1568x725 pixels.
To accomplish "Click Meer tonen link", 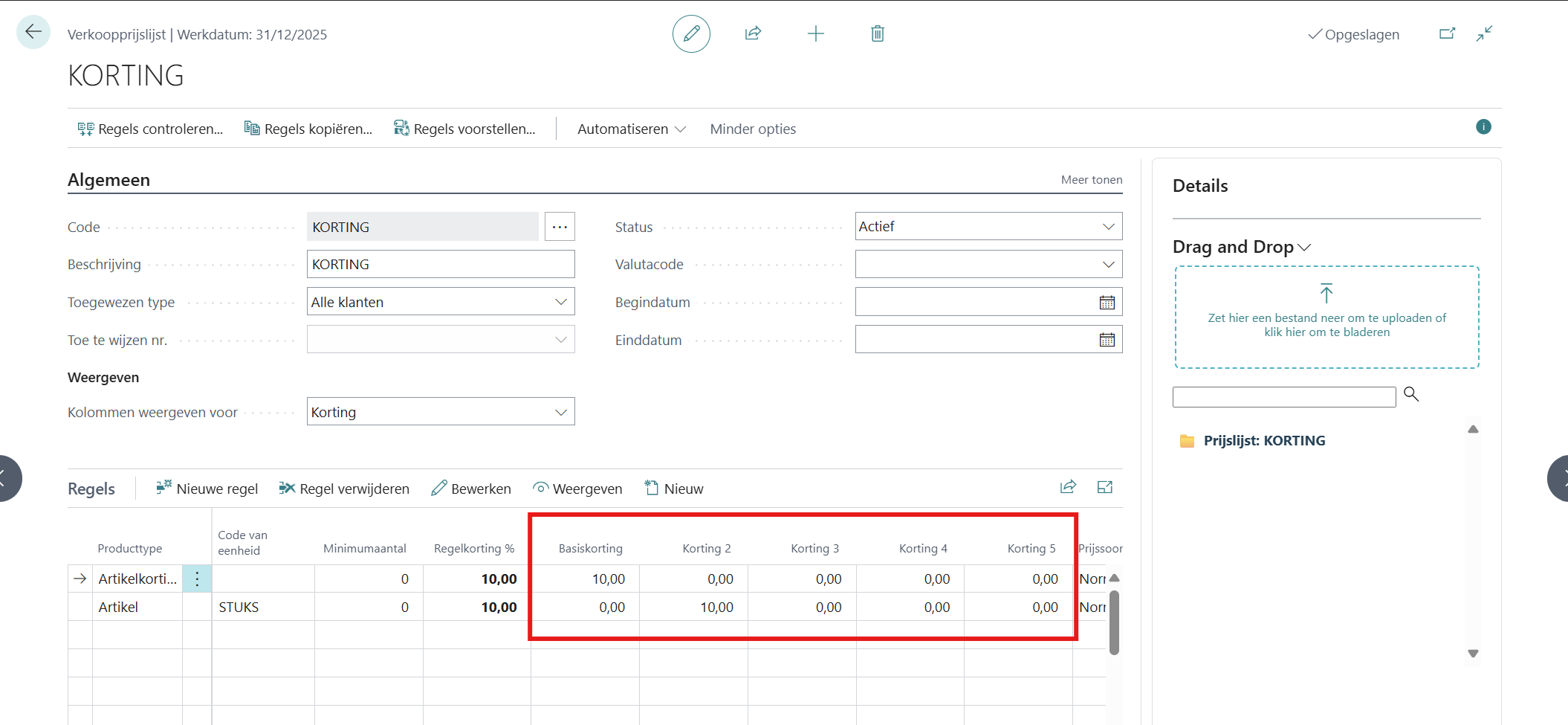I will (1091, 180).
